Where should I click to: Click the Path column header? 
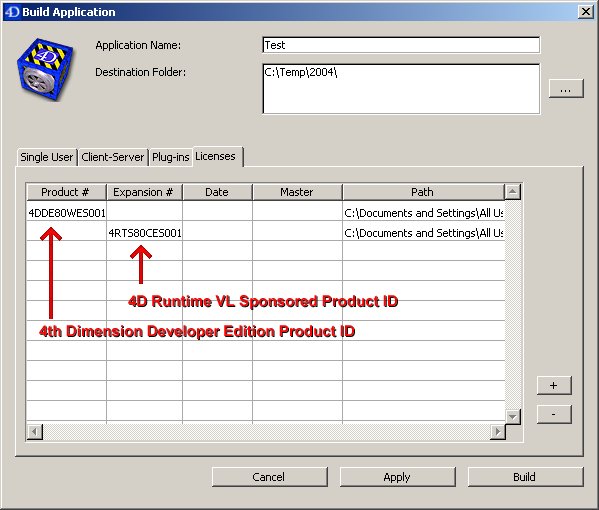coord(423,192)
